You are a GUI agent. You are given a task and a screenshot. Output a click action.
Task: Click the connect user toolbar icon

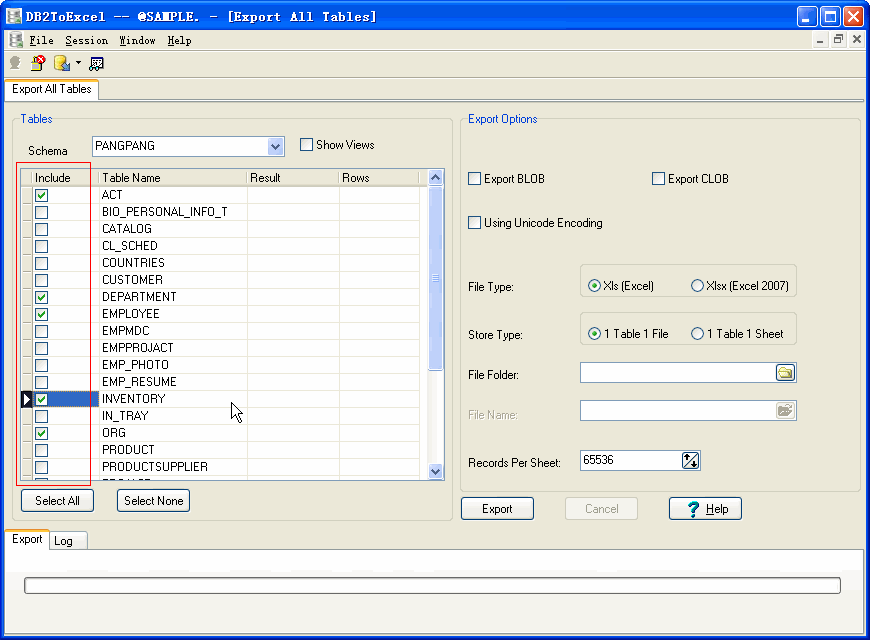[16, 63]
